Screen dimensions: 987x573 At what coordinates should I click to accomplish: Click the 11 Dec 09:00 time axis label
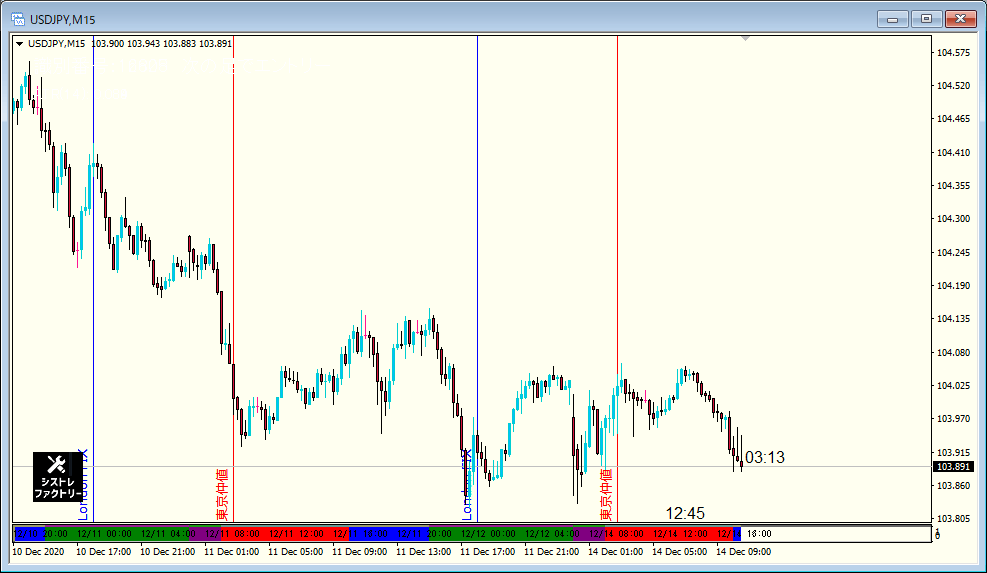pos(359,552)
